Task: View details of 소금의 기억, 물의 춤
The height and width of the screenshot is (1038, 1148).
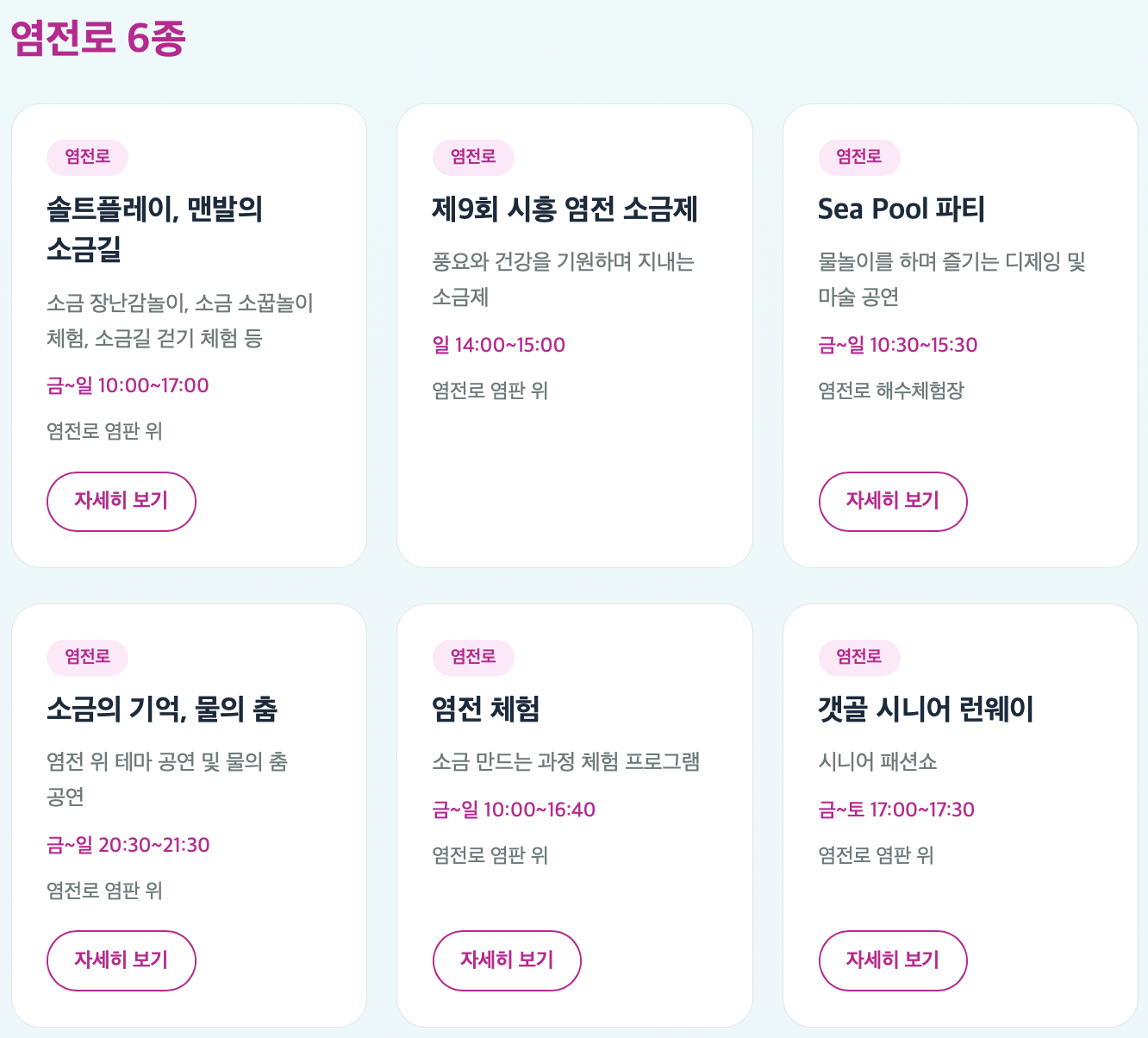Action: pos(121,960)
